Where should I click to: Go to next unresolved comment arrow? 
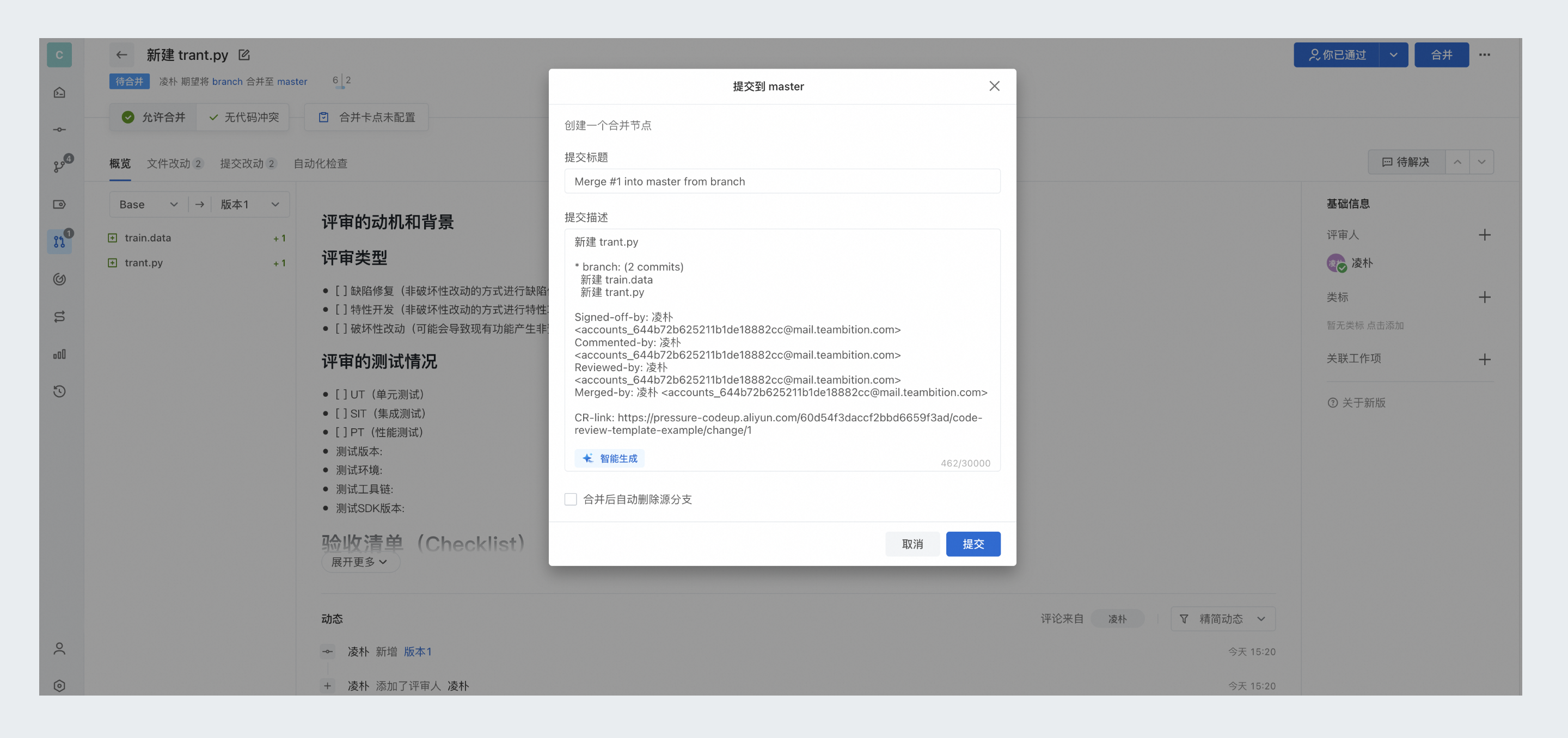[x=1481, y=162]
